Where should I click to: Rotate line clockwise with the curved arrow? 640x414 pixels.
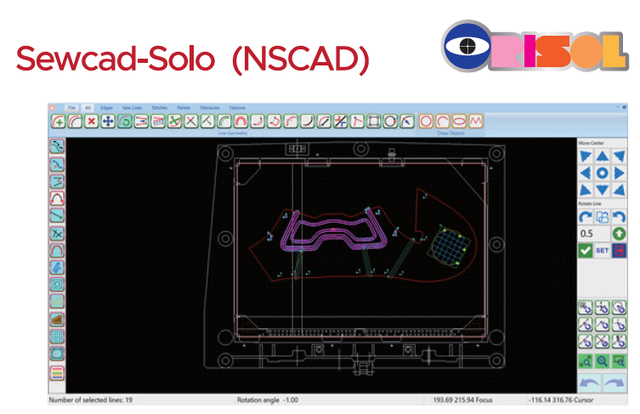point(585,216)
